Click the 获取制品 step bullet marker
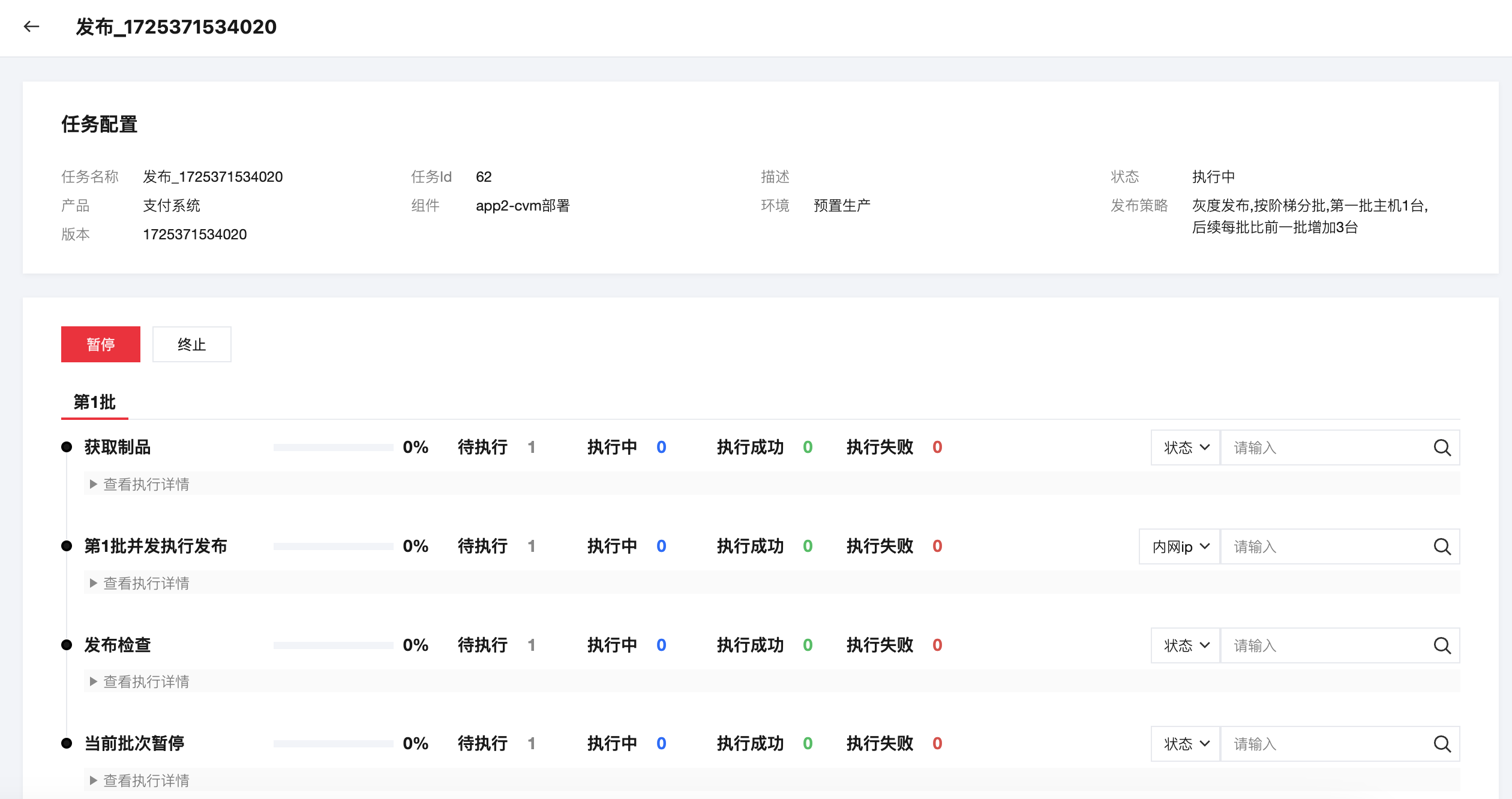This screenshot has width=1512, height=799. click(x=67, y=447)
